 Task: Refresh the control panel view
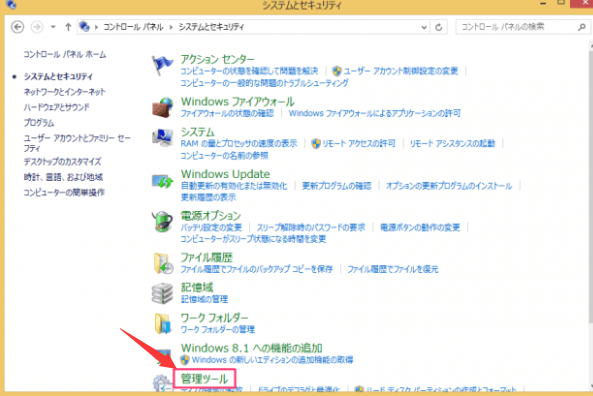(x=439, y=27)
